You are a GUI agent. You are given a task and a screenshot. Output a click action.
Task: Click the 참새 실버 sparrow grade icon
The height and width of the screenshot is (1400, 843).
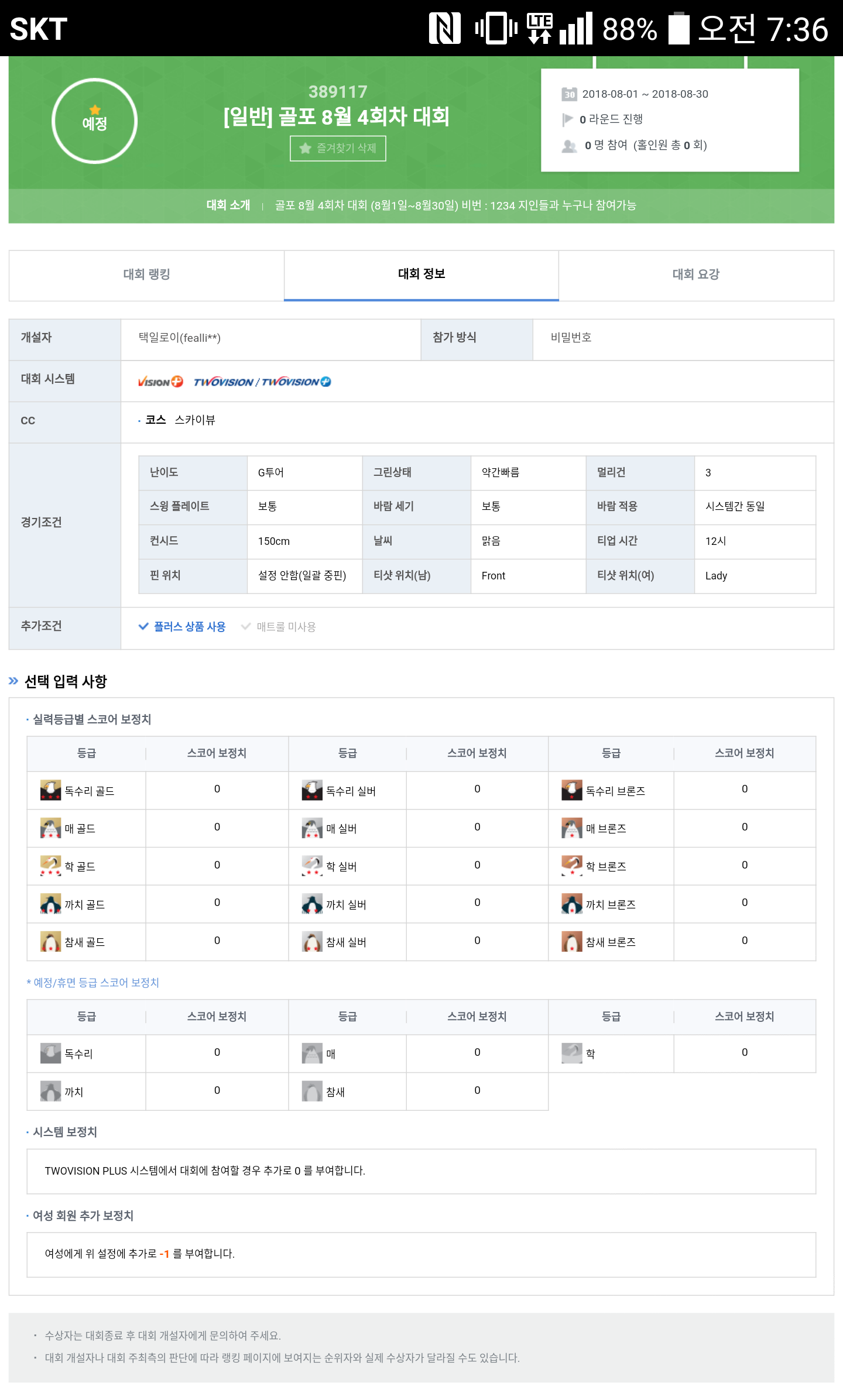click(311, 942)
